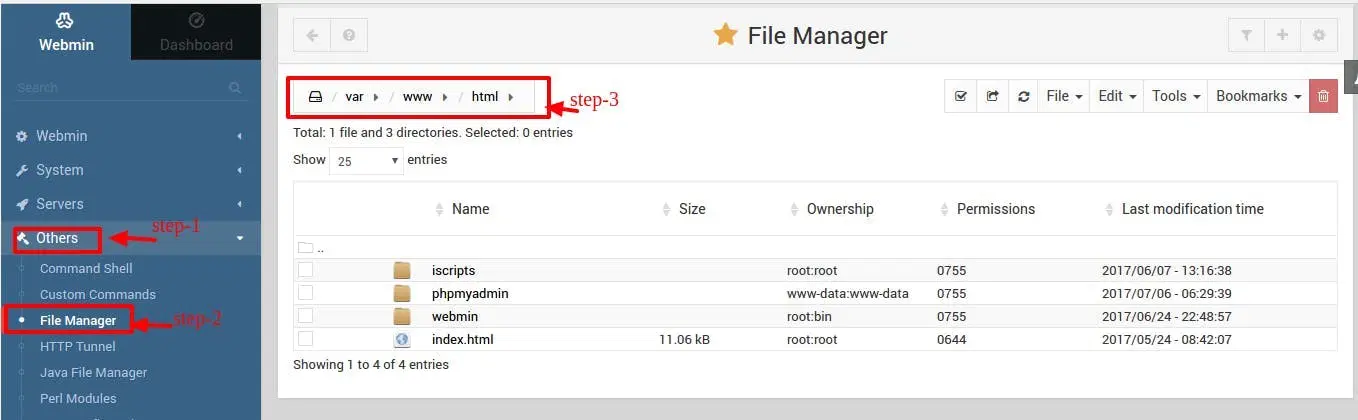Click the '11.06 kB' size cell
Screen dimensions: 1358x420
pyautogui.click(x=685, y=339)
